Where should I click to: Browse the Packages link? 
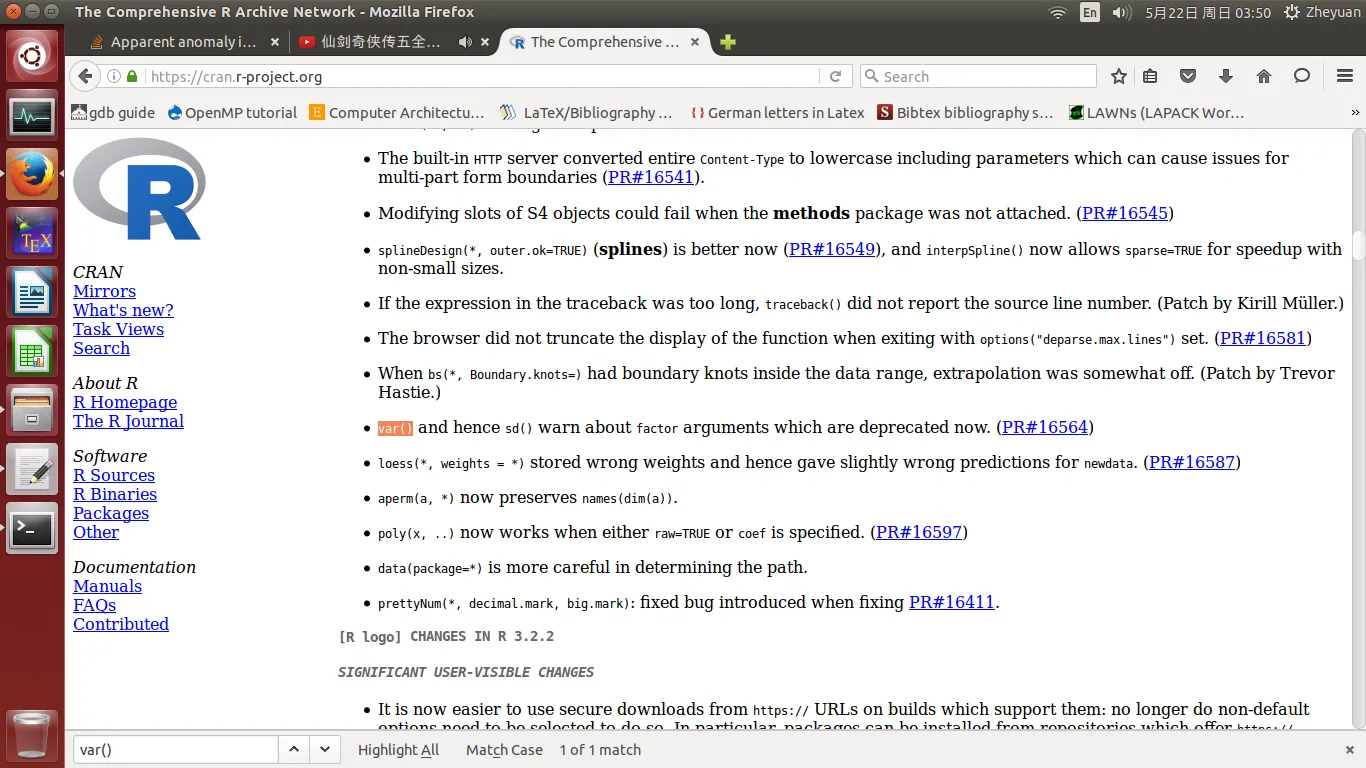tap(111, 513)
